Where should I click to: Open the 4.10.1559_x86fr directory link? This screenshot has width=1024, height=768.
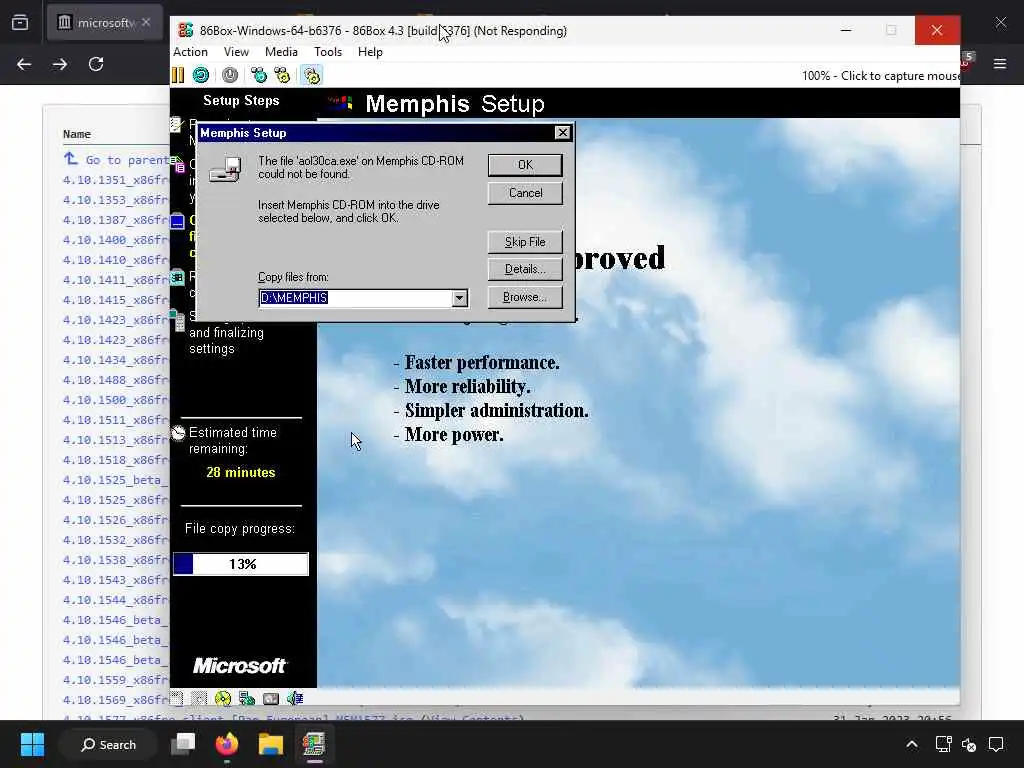pyautogui.click(x=116, y=680)
